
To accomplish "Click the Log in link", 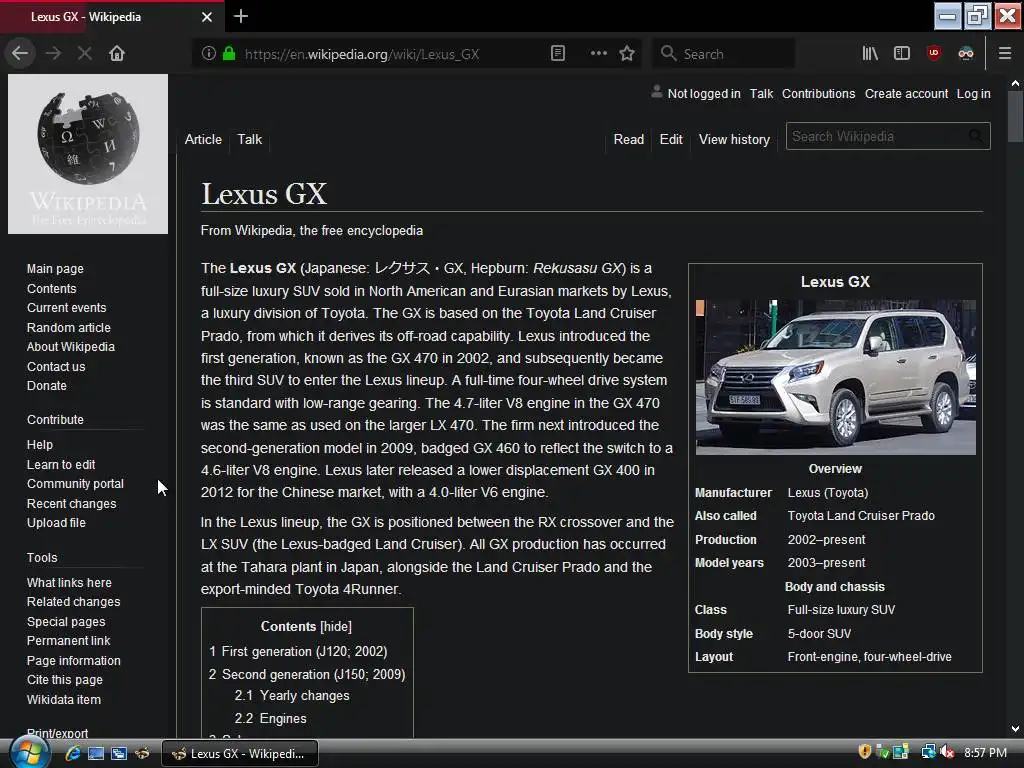I will [x=973, y=93].
